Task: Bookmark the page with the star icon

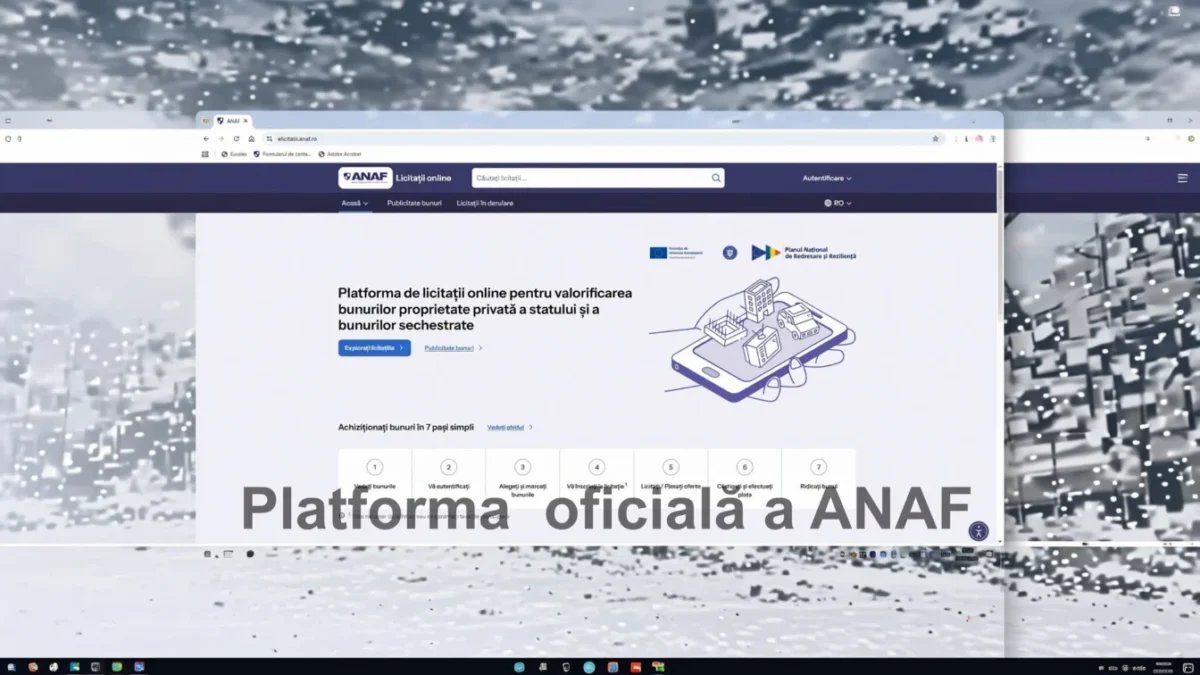Action: [x=936, y=139]
